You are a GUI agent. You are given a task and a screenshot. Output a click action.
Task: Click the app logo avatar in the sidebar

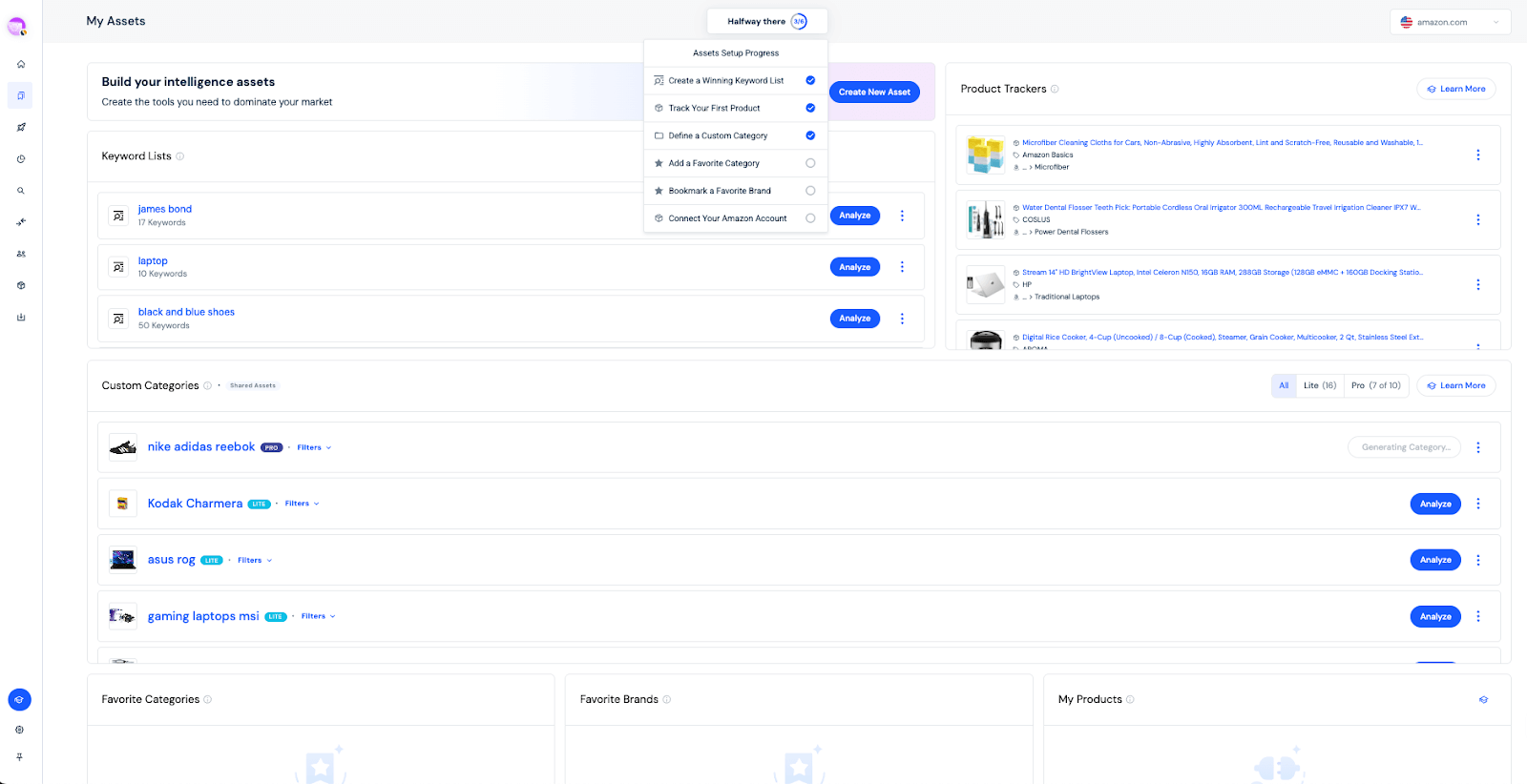[17, 27]
